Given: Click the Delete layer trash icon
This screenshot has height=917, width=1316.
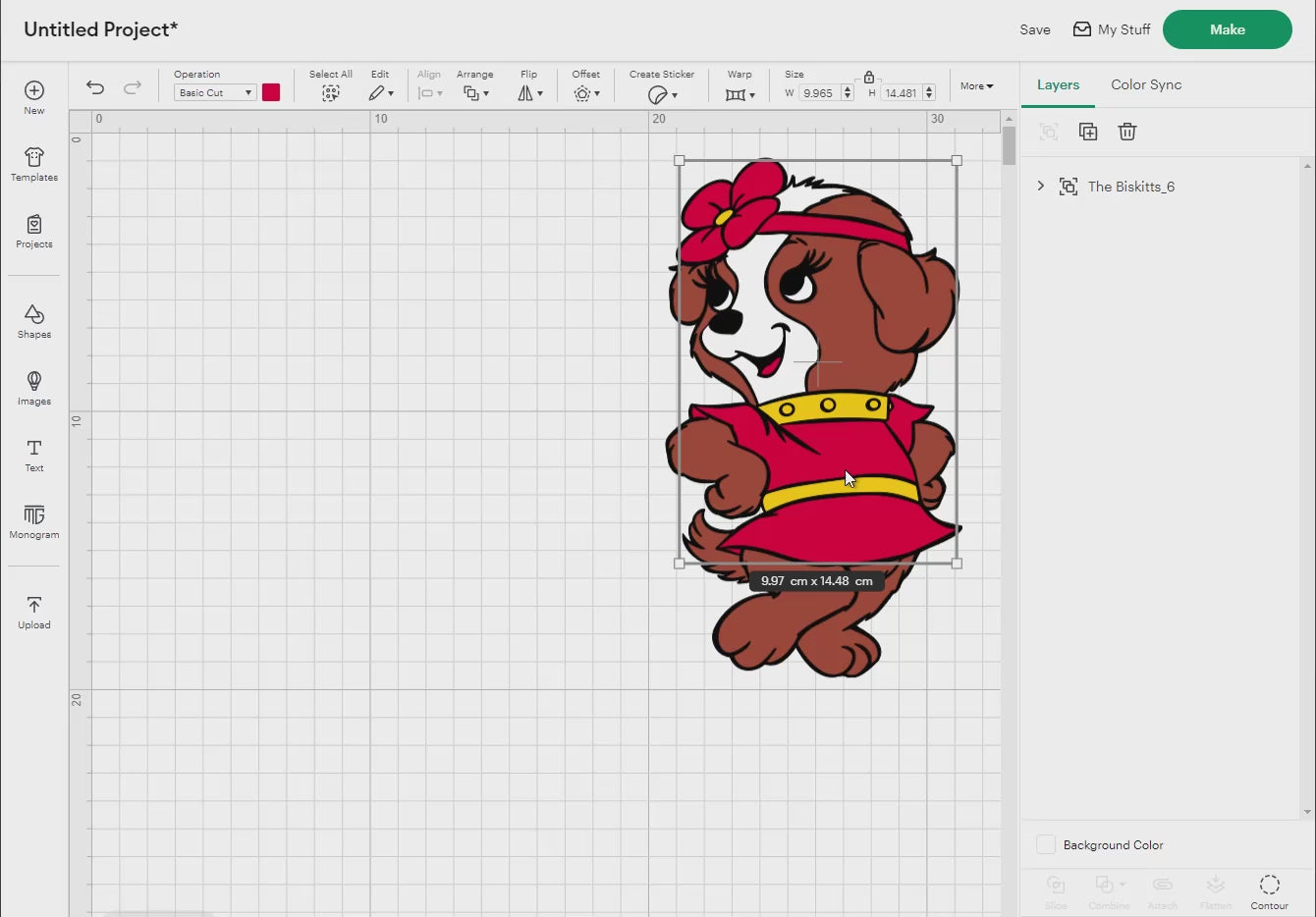Looking at the screenshot, I should (1127, 132).
